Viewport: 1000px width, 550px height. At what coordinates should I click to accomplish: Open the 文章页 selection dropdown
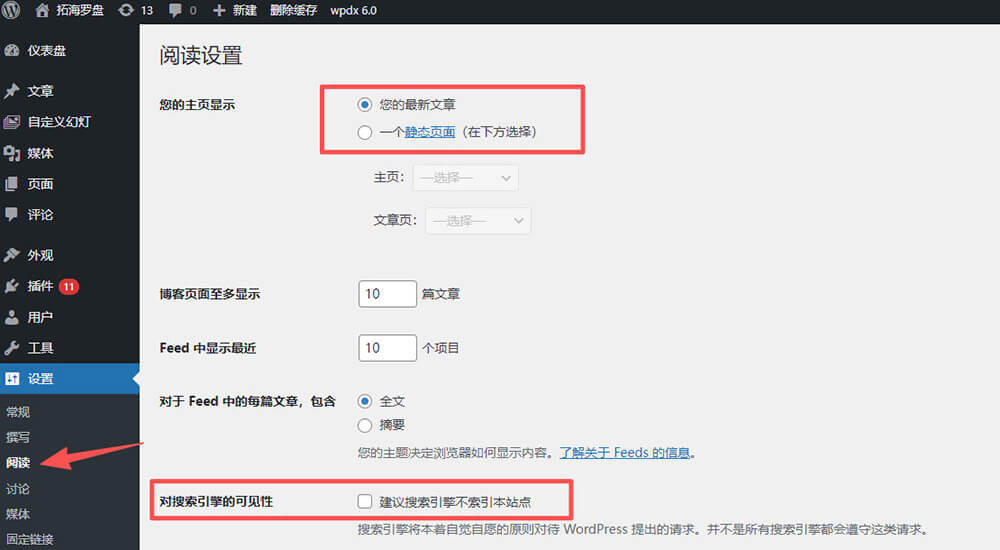click(x=477, y=221)
